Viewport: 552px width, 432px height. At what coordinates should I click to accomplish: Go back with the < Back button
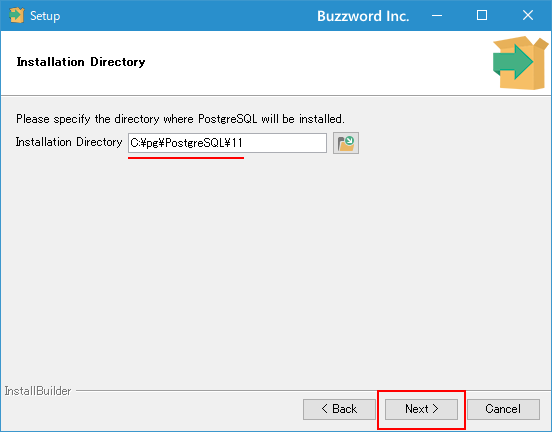click(x=339, y=409)
